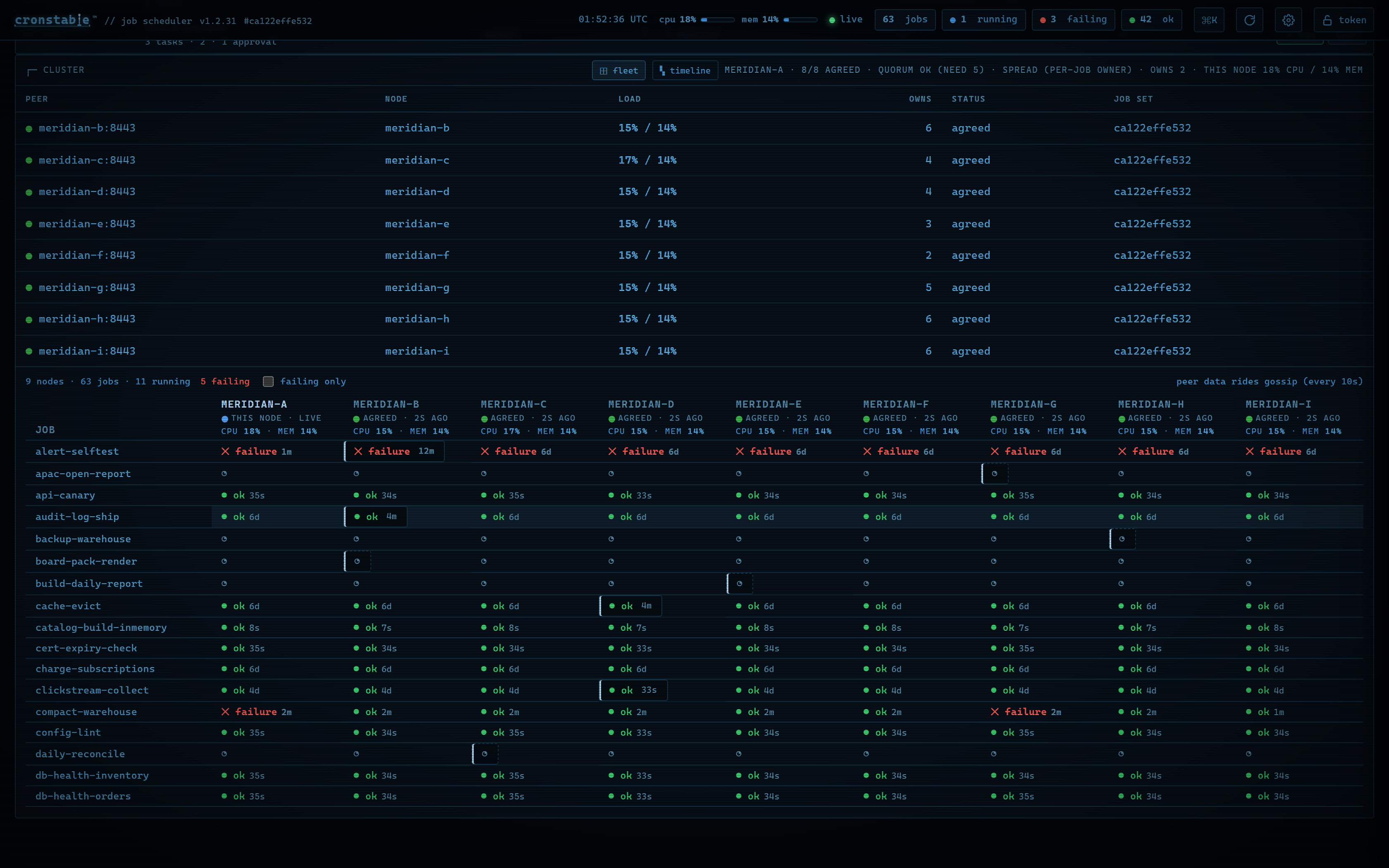Open peer meridian-c:8443 row
Screen dimensions: 1389x868
pyautogui.click(x=694, y=160)
